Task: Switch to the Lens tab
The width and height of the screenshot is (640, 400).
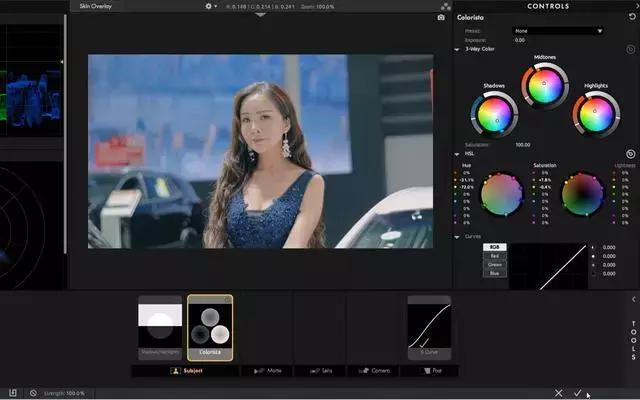Action: [x=320, y=370]
